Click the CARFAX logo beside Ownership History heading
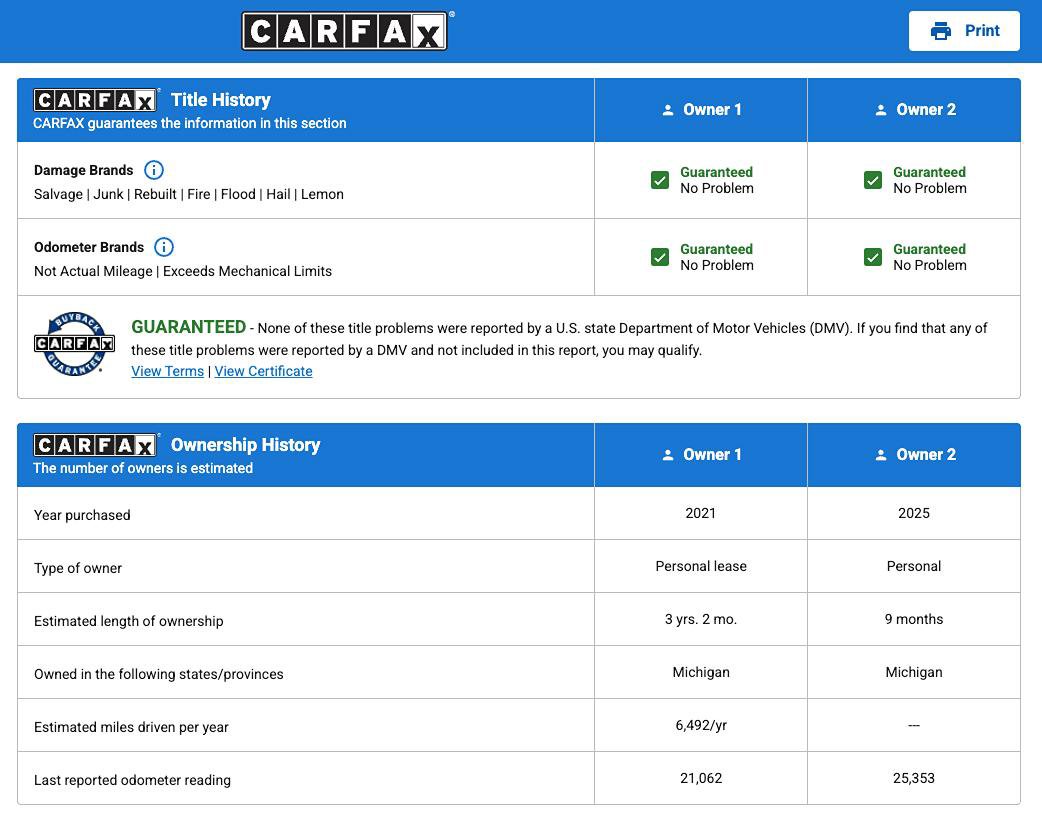Viewport: 1042px width, 814px height. [x=96, y=445]
